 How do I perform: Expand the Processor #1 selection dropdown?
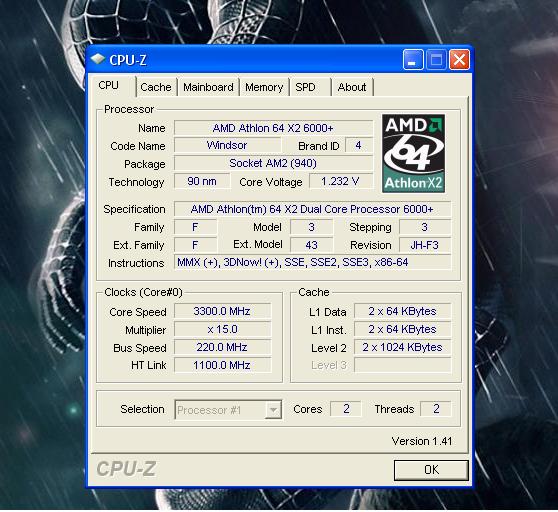pos(273,410)
